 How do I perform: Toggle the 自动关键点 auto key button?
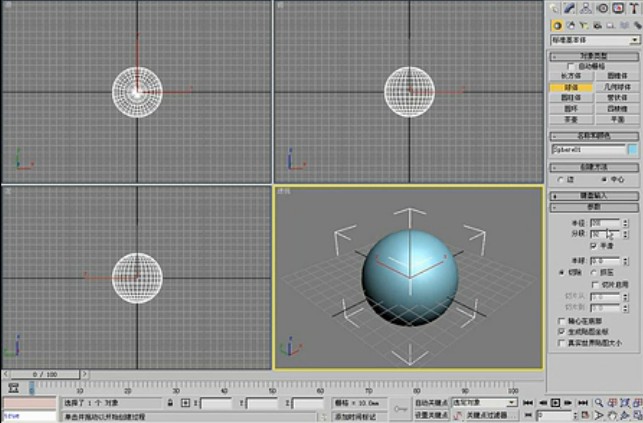click(x=431, y=403)
